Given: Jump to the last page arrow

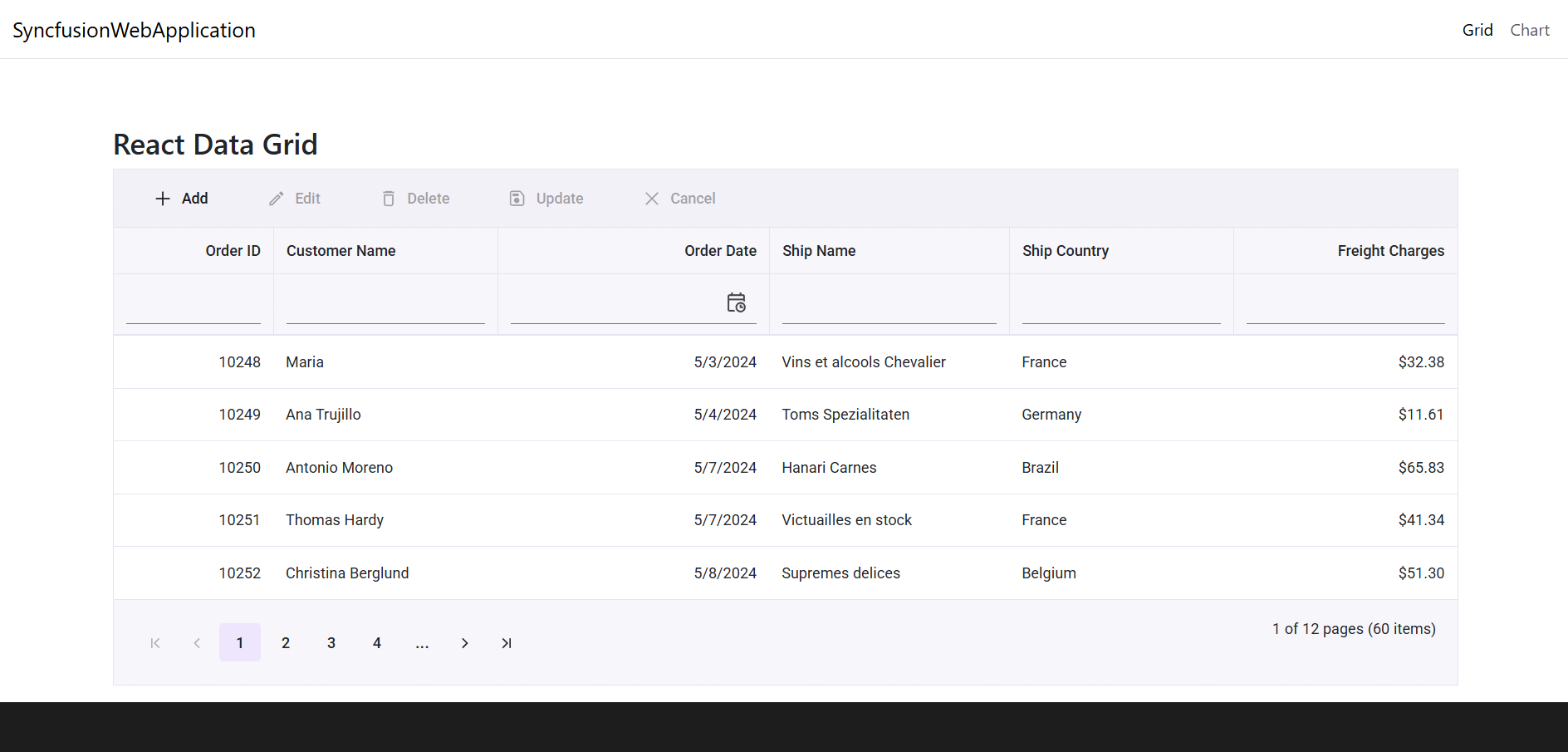Looking at the screenshot, I should 506,643.
